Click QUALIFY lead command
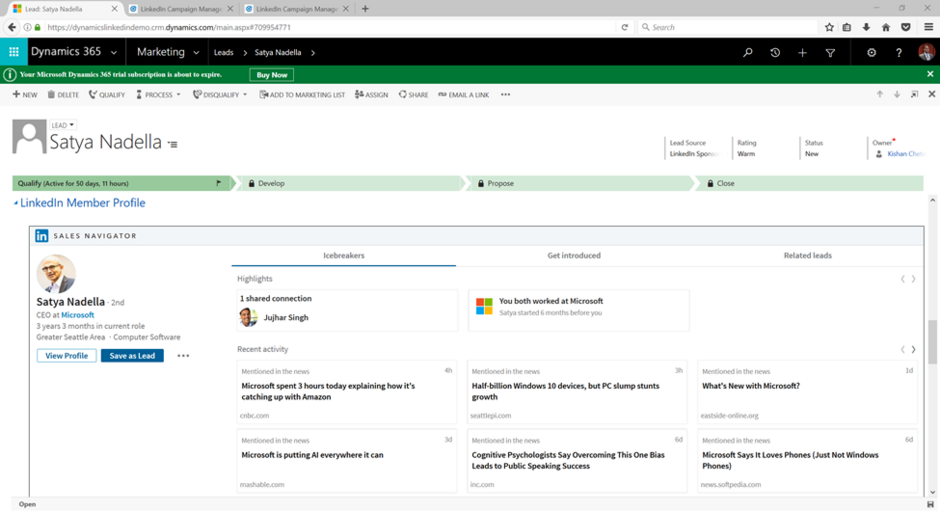940x512 pixels. tap(107, 95)
